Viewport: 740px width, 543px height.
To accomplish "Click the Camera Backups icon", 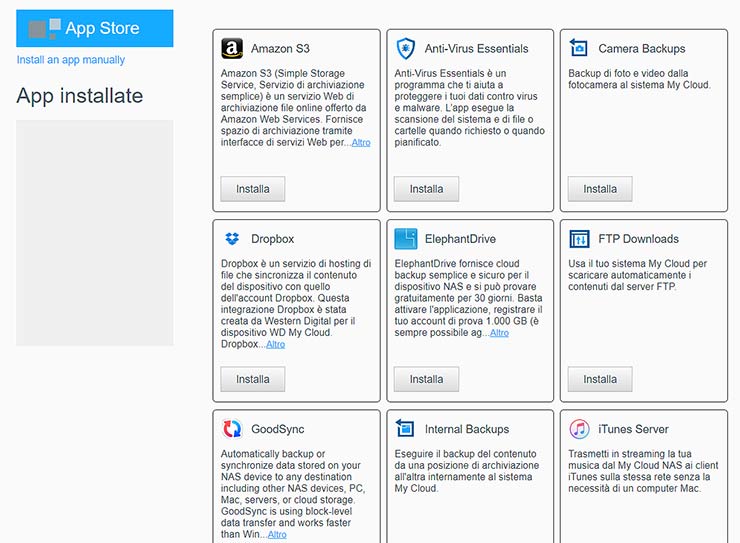I will (x=579, y=48).
